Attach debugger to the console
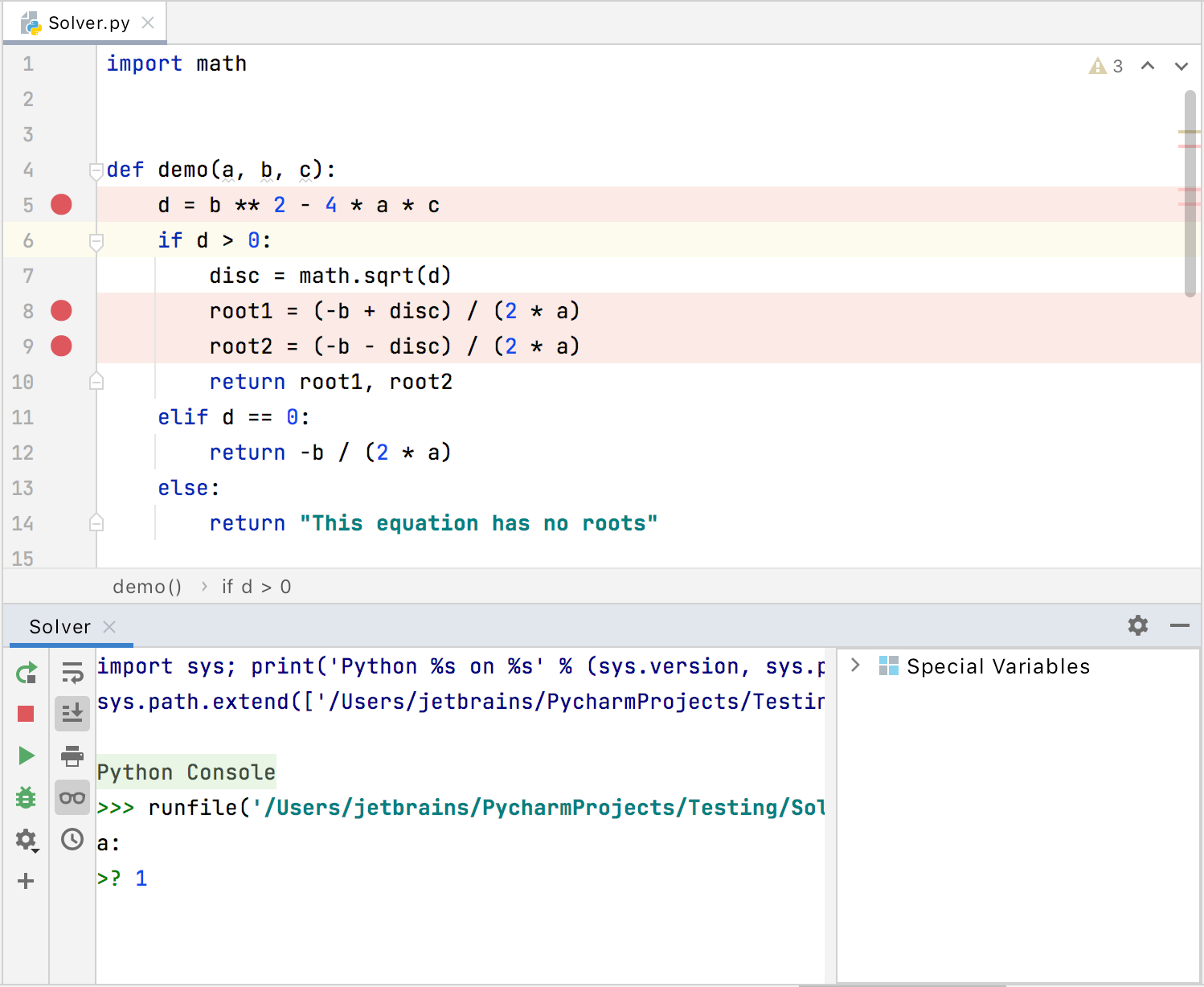Image resolution: width=1204 pixels, height=987 pixels. click(x=26, y=797)
